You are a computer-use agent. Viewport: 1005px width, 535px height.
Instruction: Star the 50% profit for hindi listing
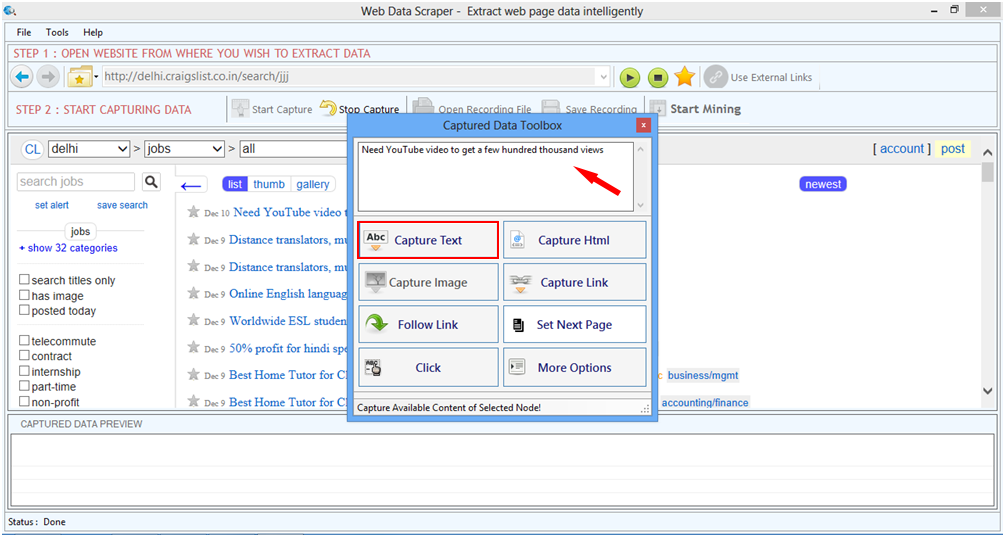194,348
